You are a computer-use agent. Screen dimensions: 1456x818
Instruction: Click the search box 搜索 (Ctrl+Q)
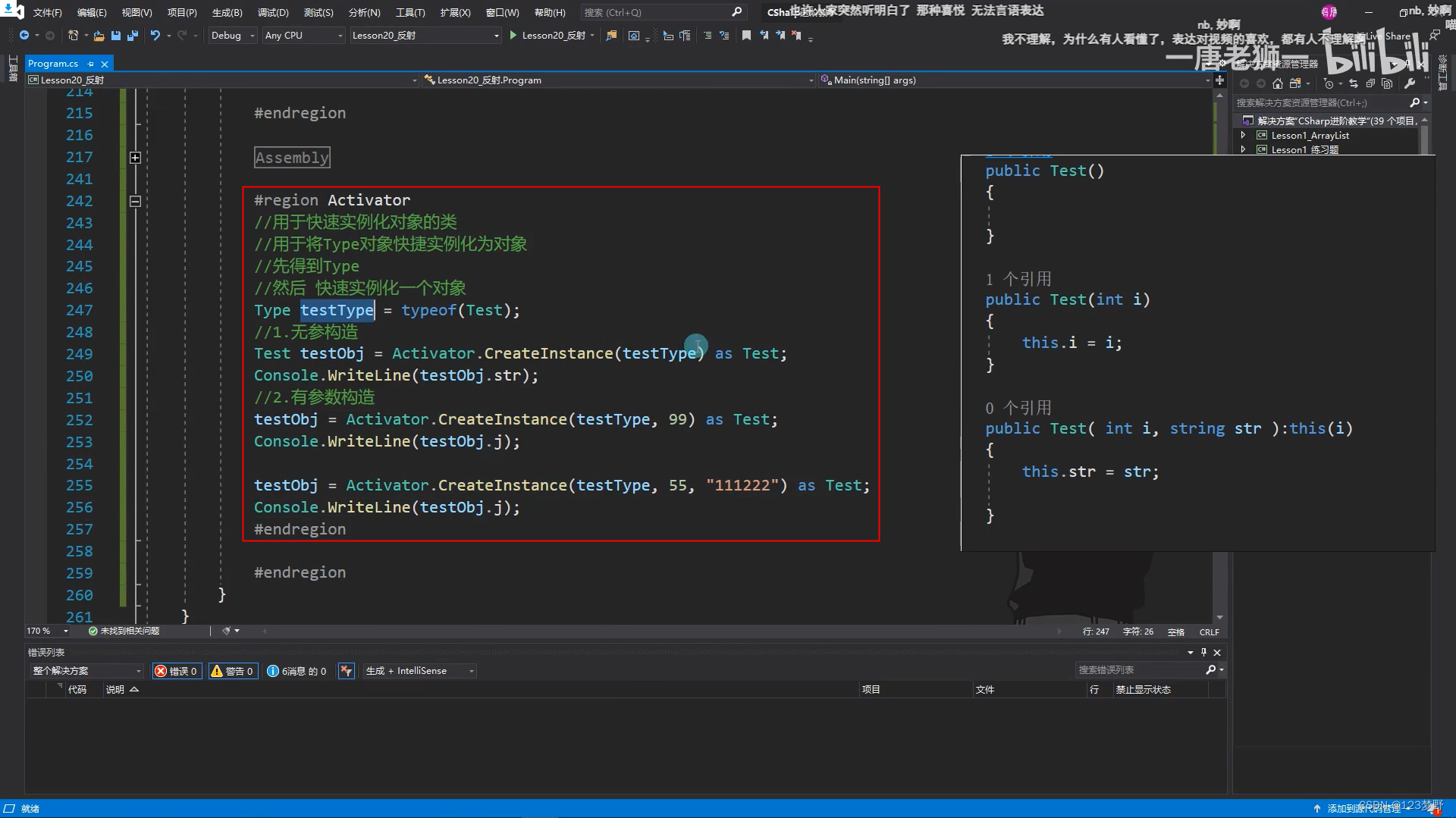(663, 13)
